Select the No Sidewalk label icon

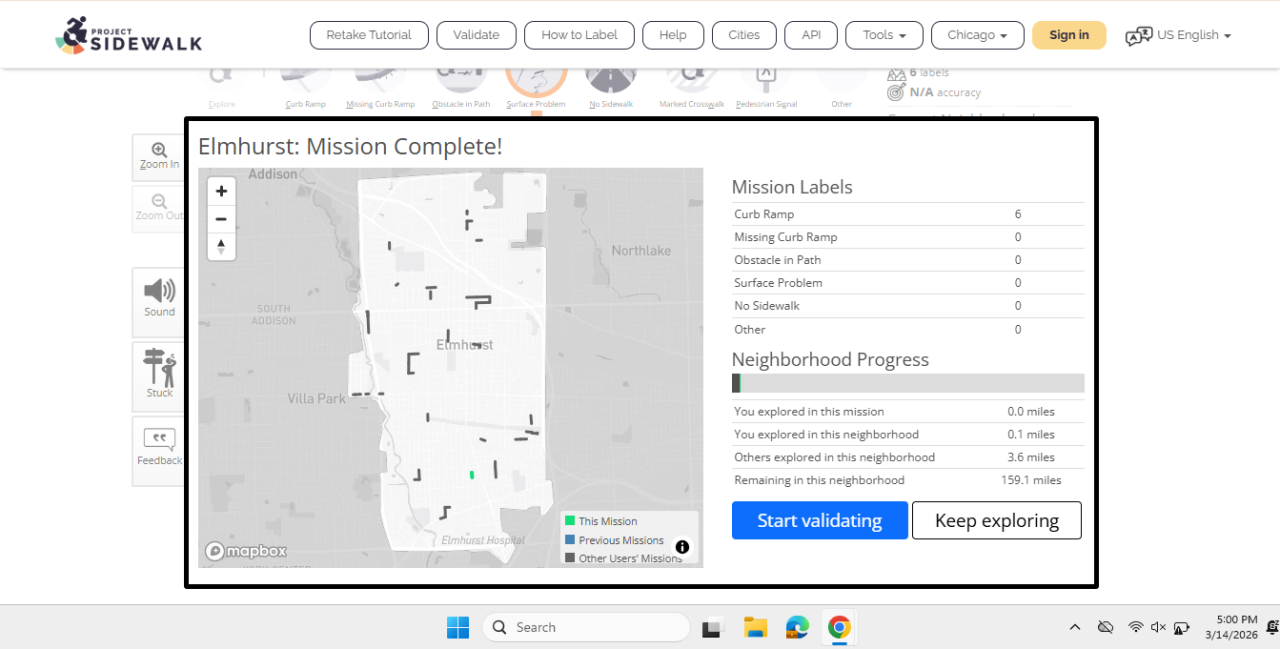[x=610, y=88]
